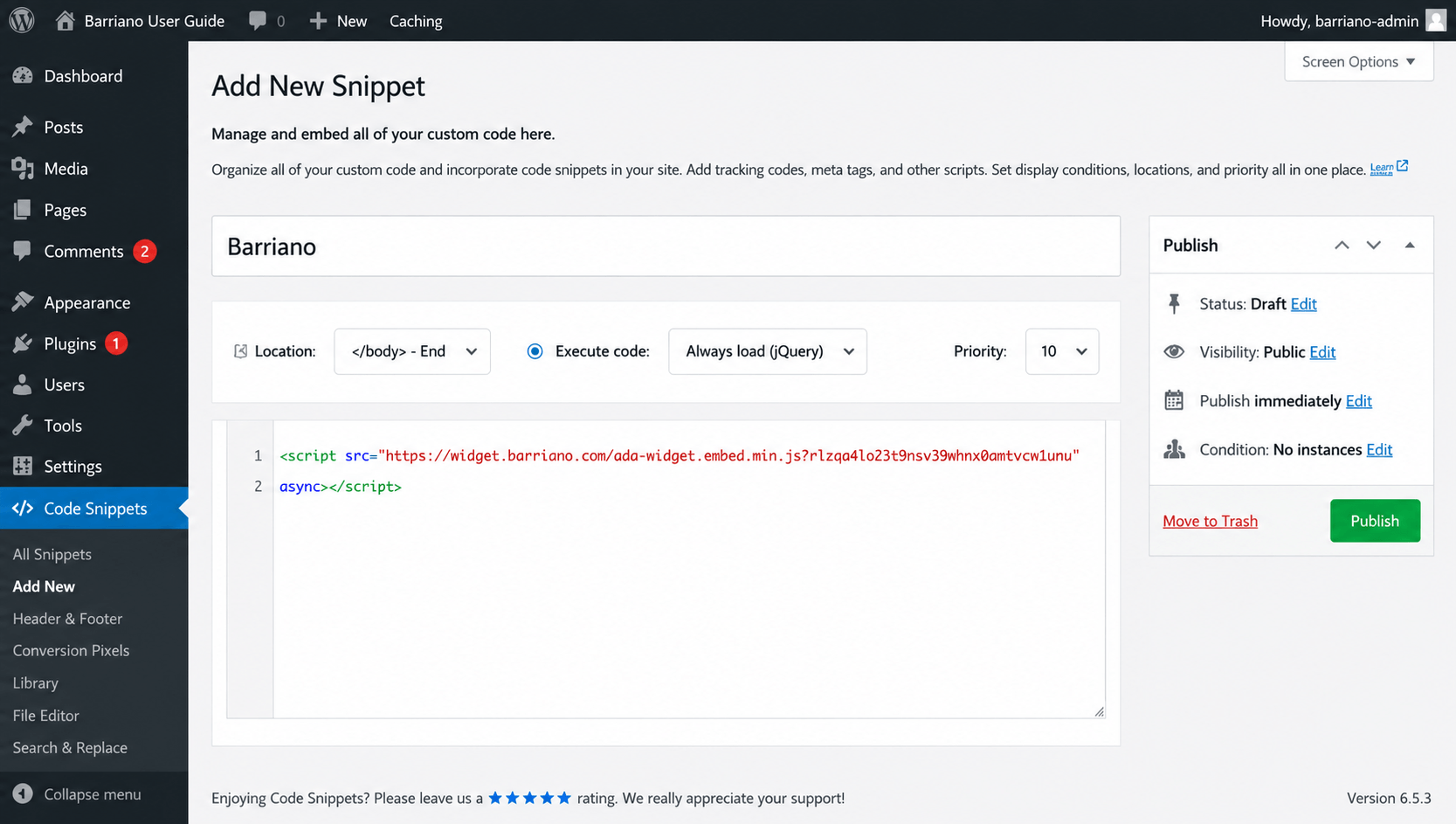Click the green Publish button
The width and height of the screenshot is (1456, 824).
1375,521
